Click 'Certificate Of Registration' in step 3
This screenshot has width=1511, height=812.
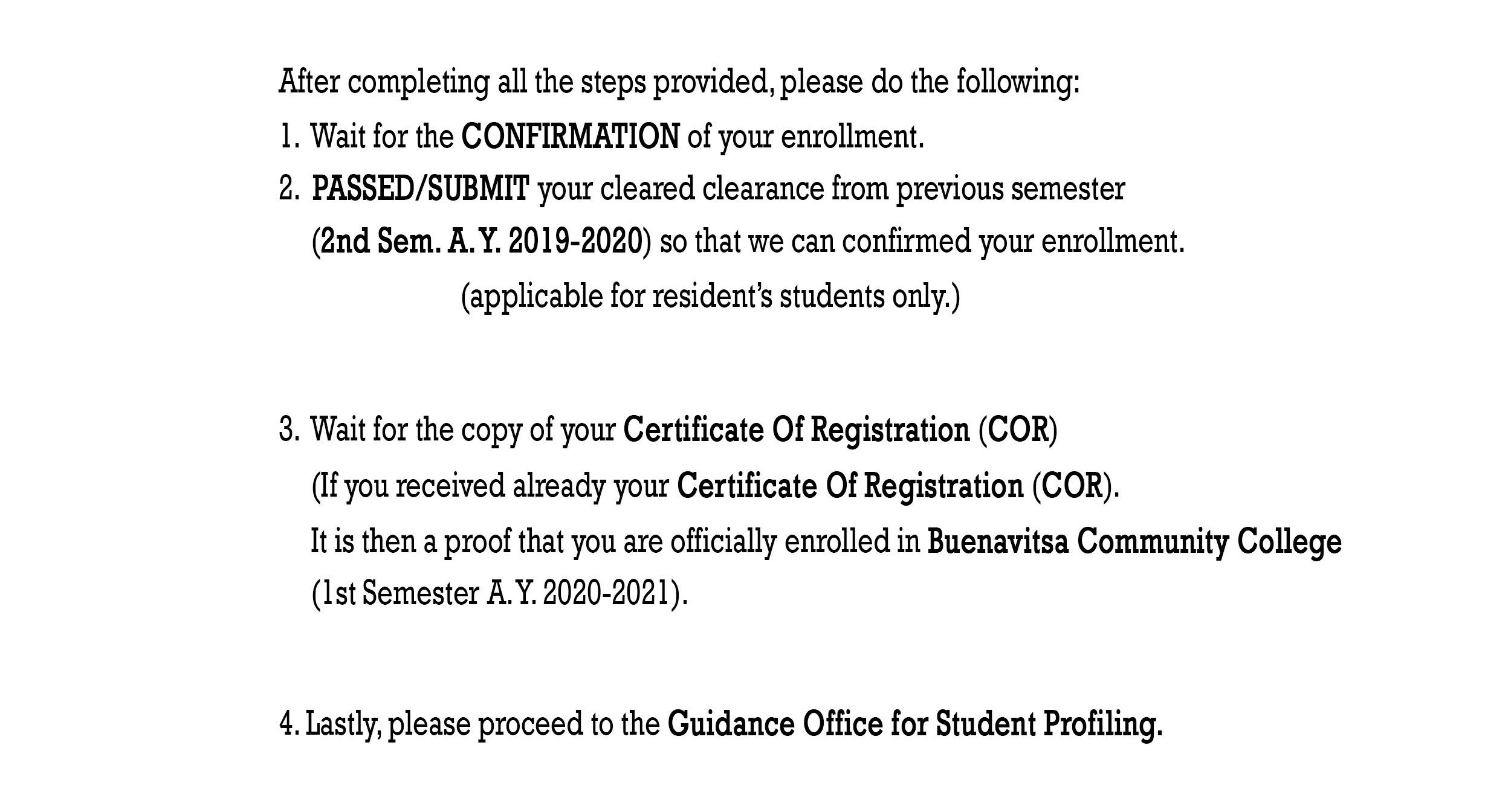pyautogui.click(x=796, y=430)
